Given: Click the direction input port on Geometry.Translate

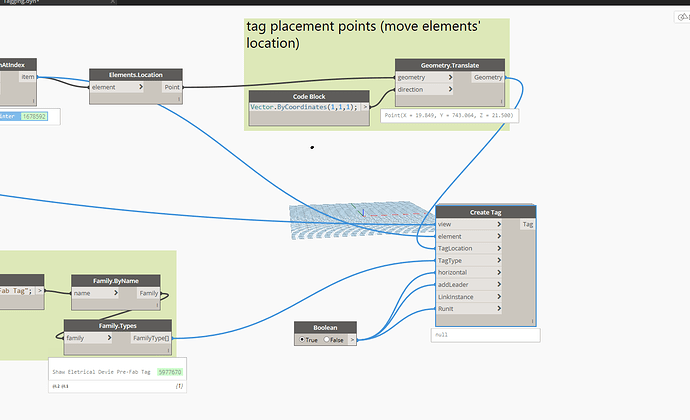Looking at the screenshot, I should tap(425, 89).
